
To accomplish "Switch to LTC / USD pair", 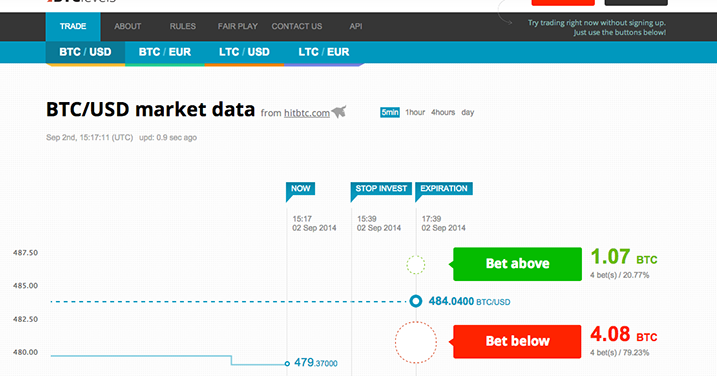I will coord(244,52).
